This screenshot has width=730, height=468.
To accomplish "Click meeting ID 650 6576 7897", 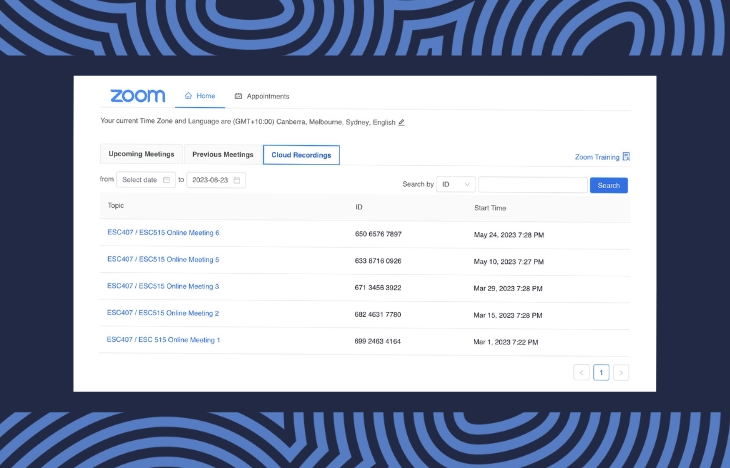I will pos(378,234).
